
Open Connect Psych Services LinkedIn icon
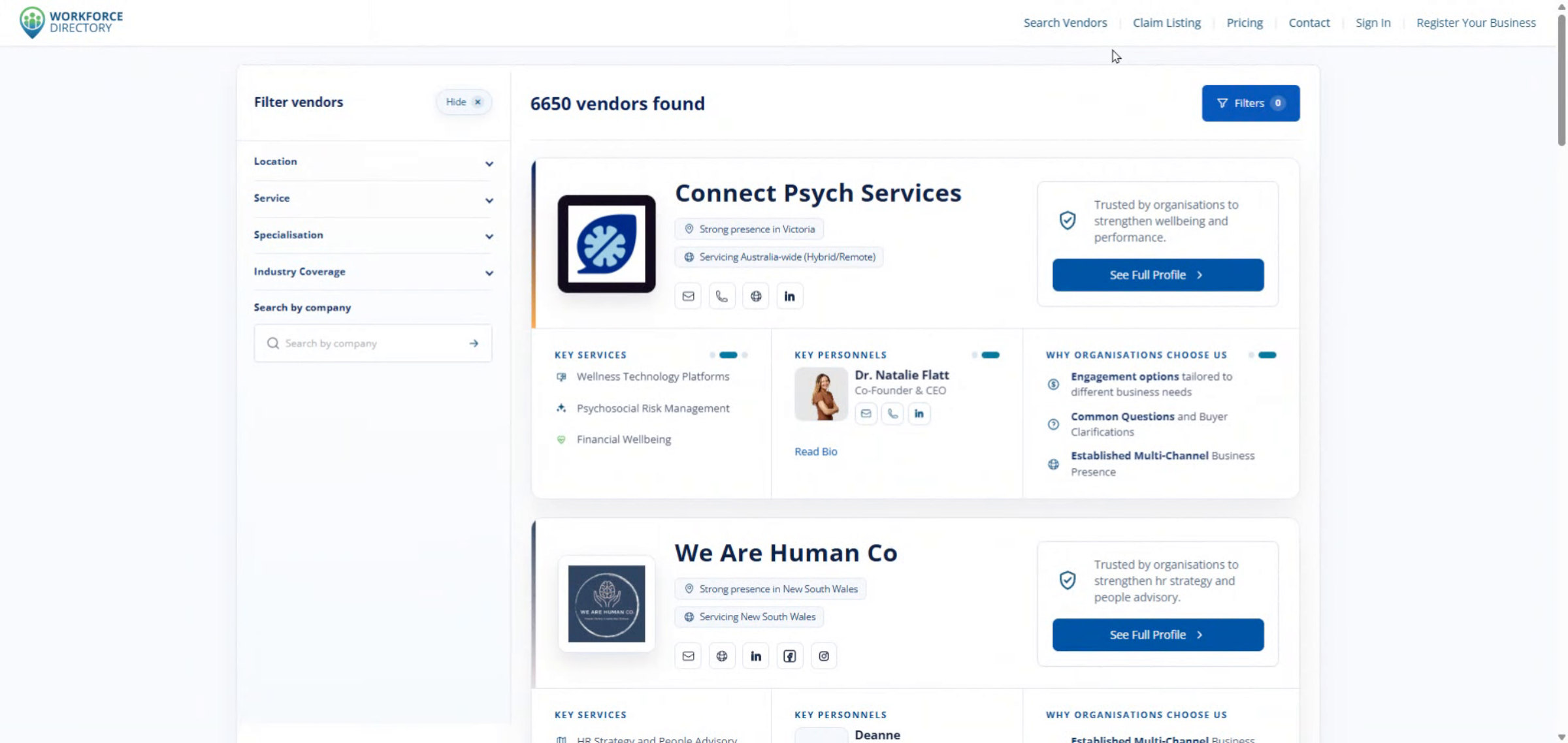click(x=790, y=296)
